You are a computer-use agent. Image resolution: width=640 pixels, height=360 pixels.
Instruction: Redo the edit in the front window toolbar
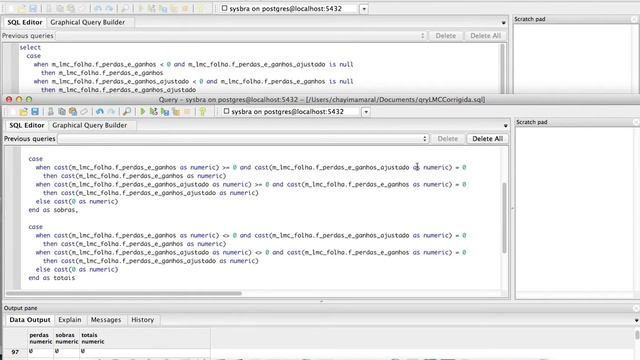click(x=111, y=111)
